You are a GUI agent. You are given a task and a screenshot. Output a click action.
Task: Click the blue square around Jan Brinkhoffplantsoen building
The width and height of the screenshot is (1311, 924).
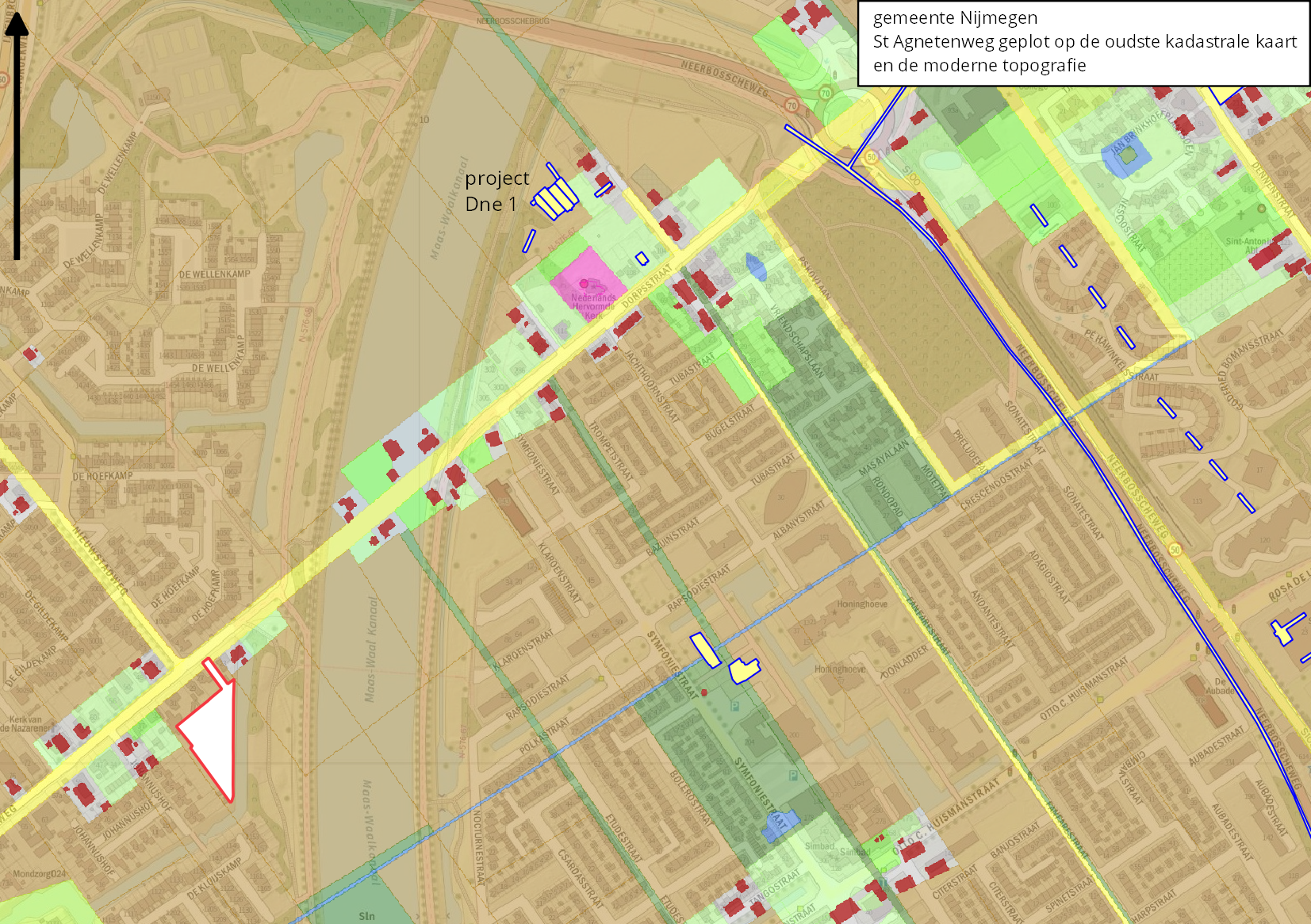(1126, 155)
